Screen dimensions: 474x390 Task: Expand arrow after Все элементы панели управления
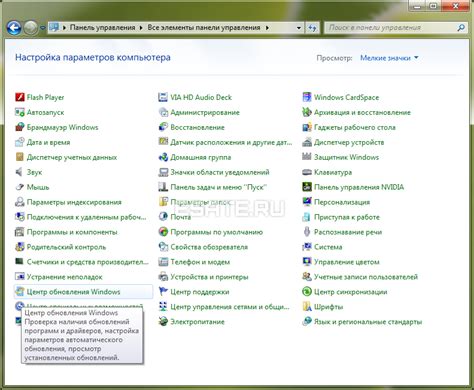click(267, 28)
